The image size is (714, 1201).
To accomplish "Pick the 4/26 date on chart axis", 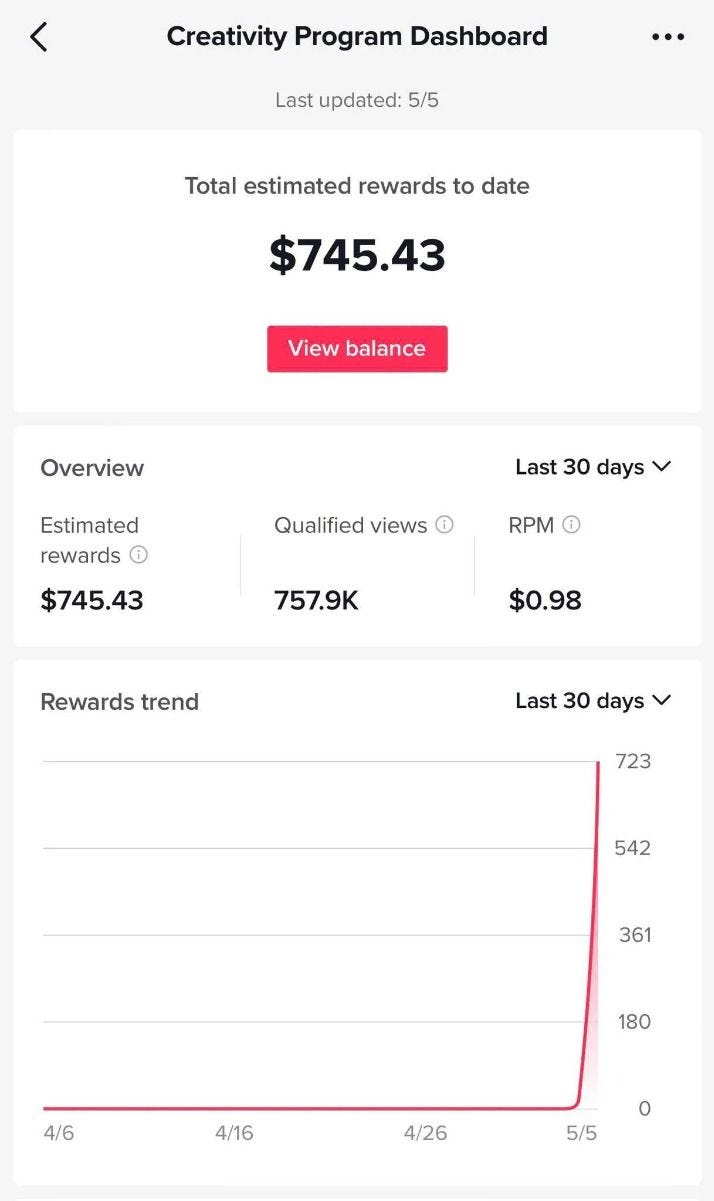I will pos(425,1133).
